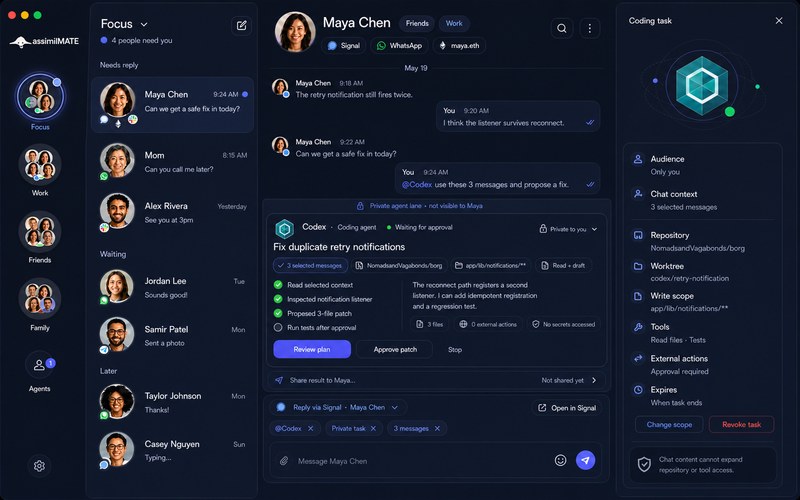
Task: Select the WhatsApp channel chip
Action: click(x=399, y=45)
